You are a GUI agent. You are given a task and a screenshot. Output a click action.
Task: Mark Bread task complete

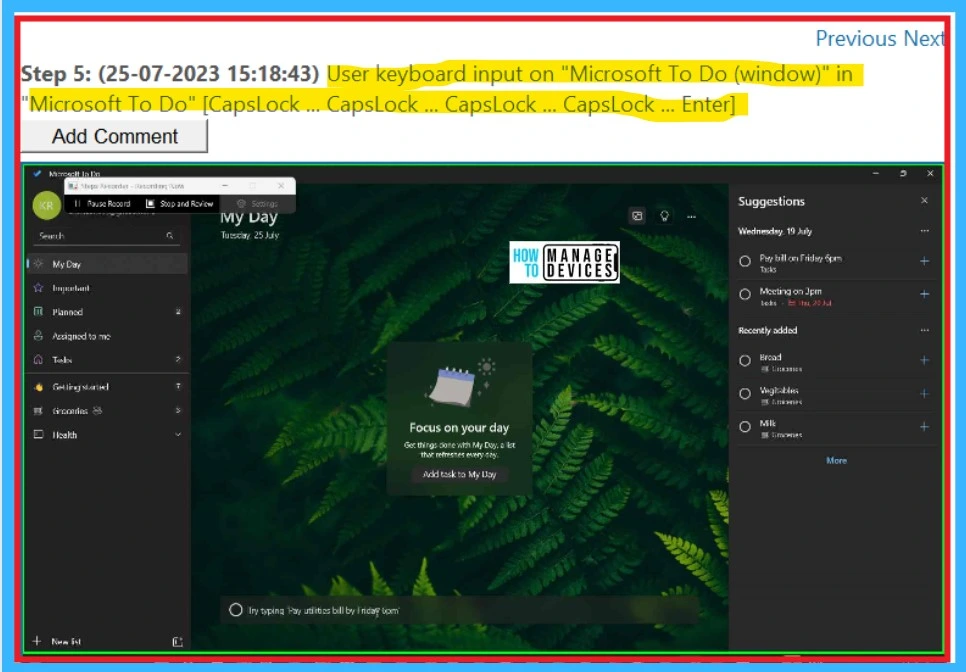745,361
